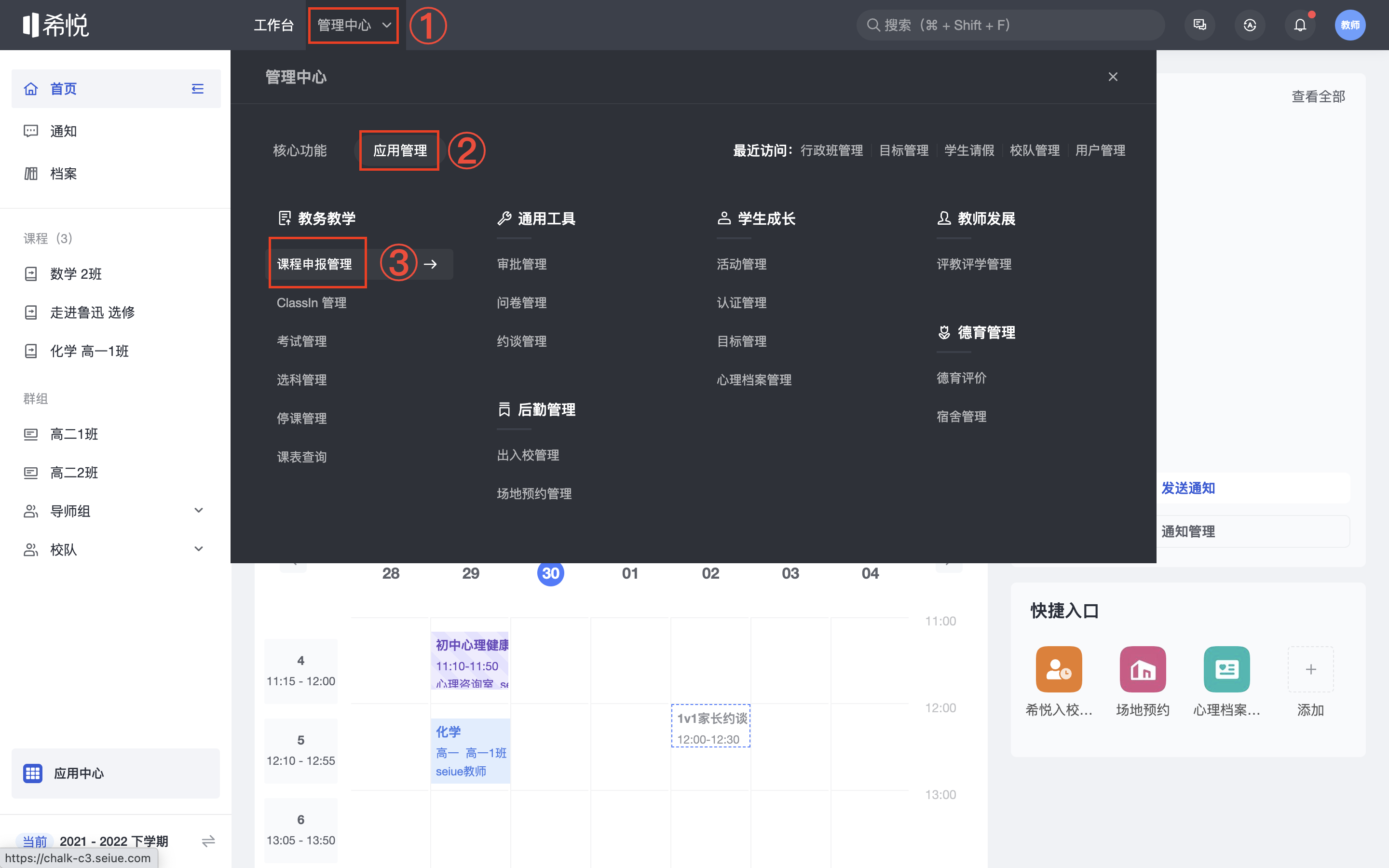Open recent 行政班管理 link

(831, 150)
